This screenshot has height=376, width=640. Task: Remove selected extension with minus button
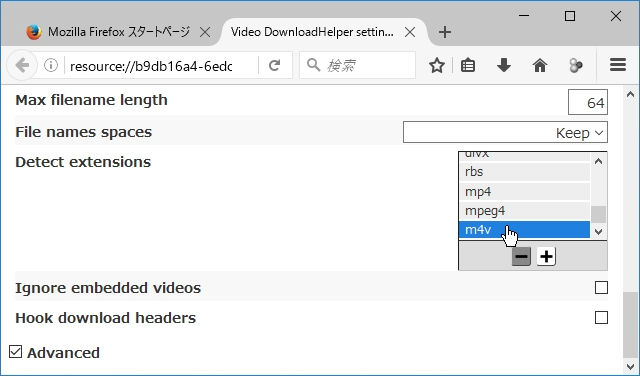pos(521,256)
